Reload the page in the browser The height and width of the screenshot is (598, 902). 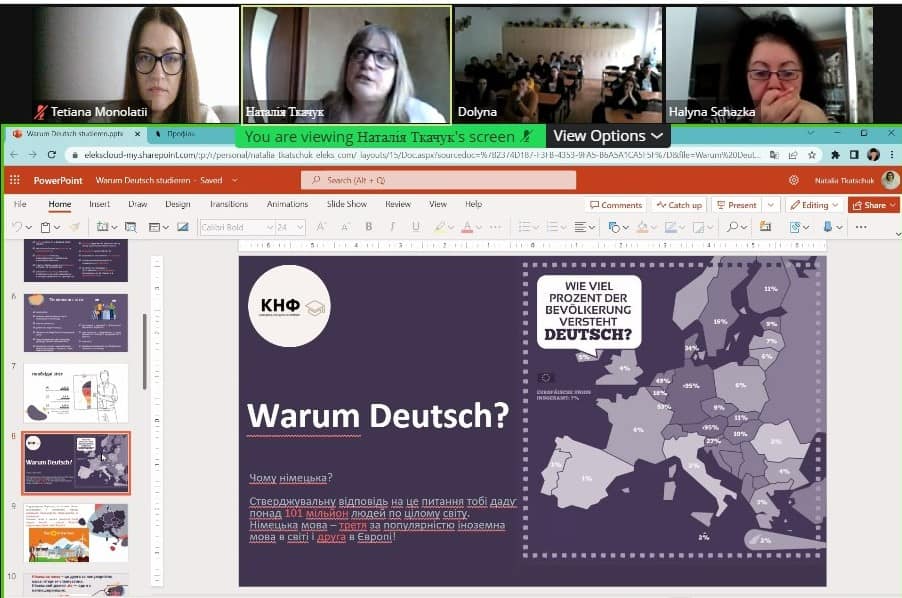(52, 155)
